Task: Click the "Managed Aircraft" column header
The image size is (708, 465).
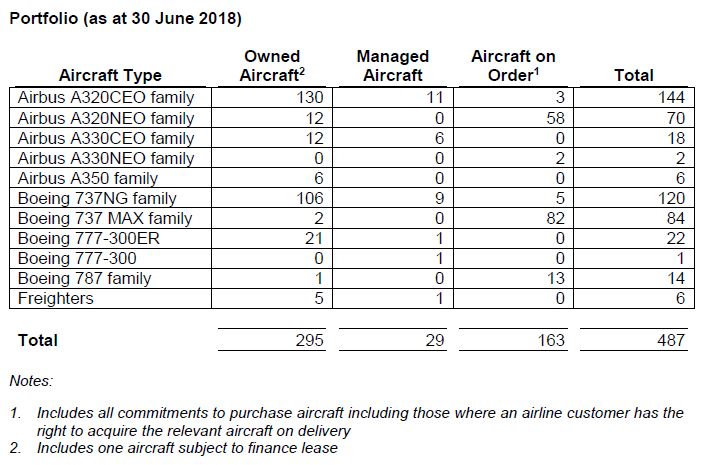Action: click(392, 66)
